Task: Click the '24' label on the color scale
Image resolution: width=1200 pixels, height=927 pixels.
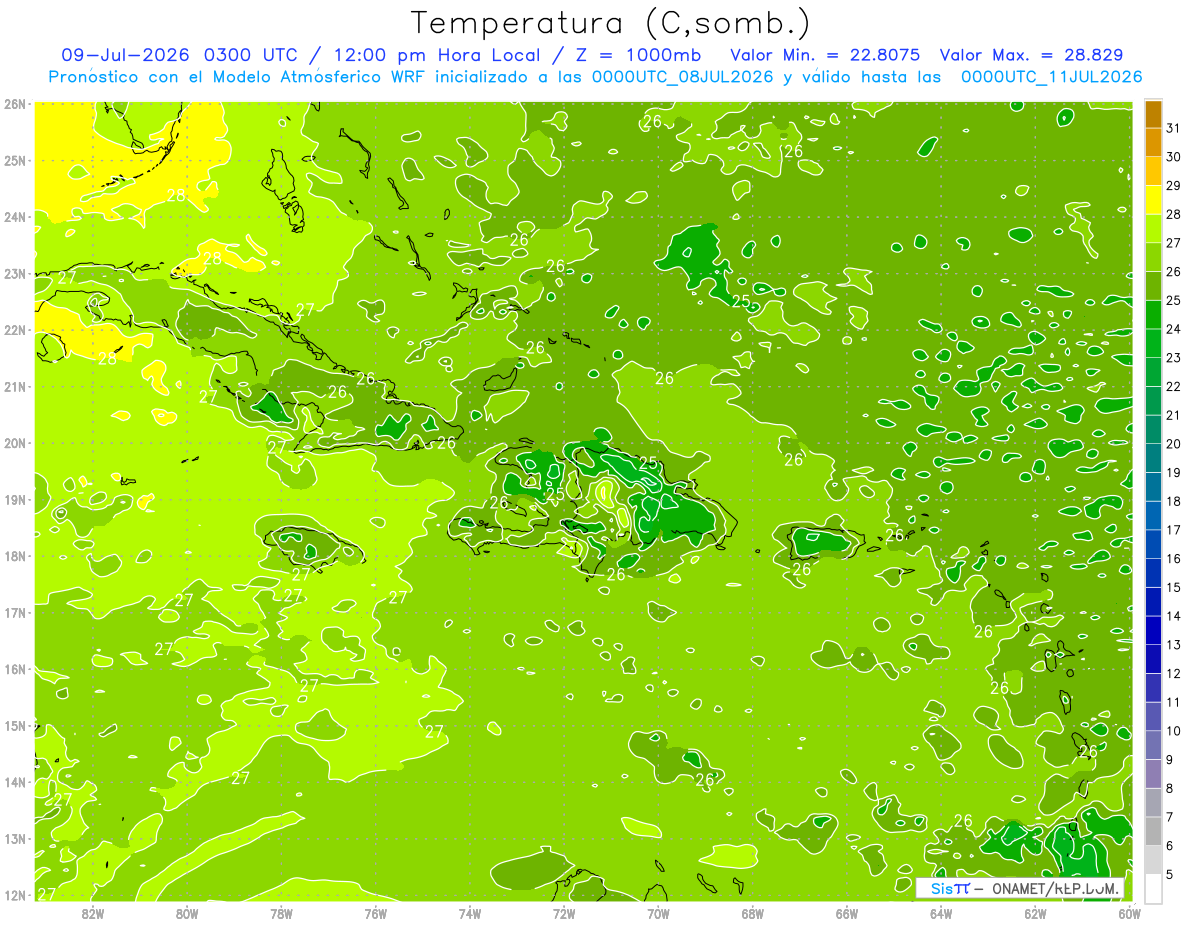Action: pyautogui.click(x=1174, y=329)
